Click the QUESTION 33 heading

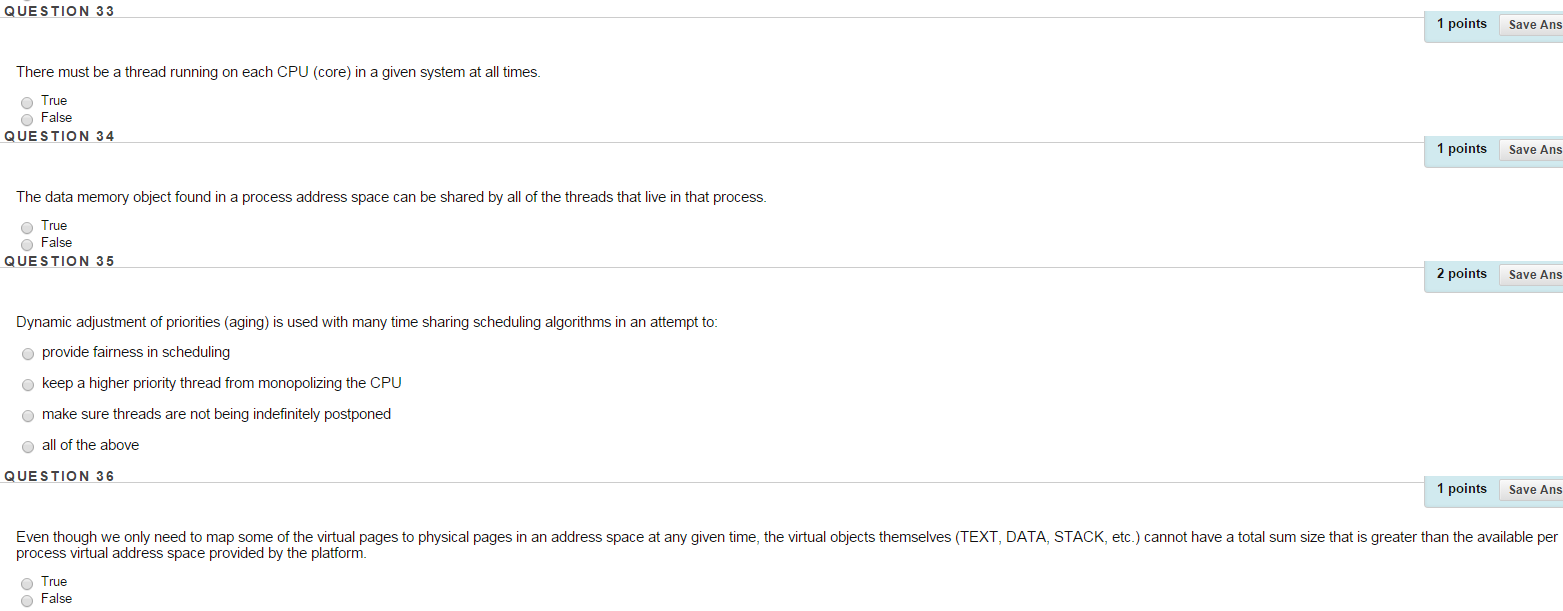(60, 10)
